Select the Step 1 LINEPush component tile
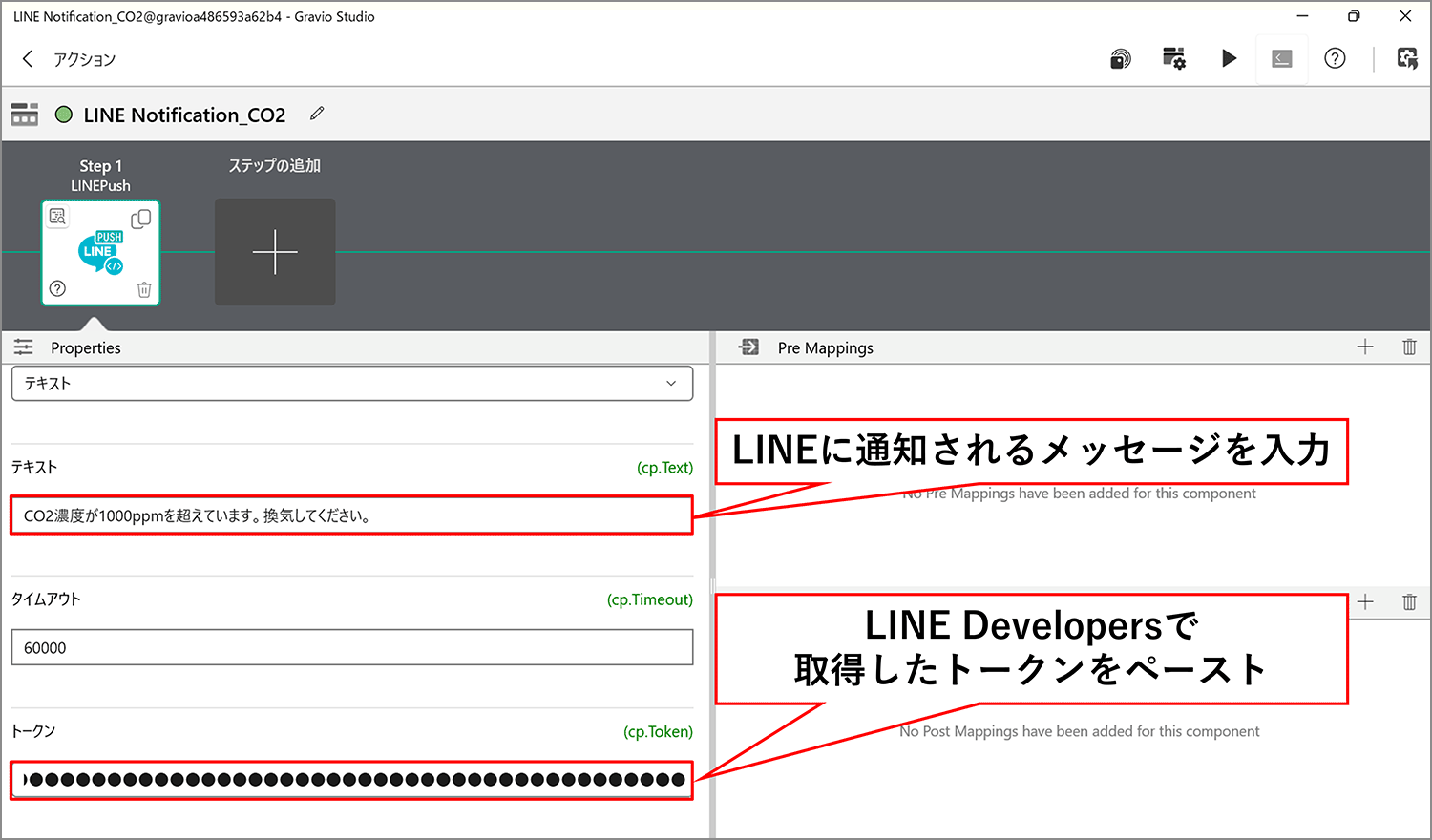This screenshot has height=840, width=1432. (100, 252)
